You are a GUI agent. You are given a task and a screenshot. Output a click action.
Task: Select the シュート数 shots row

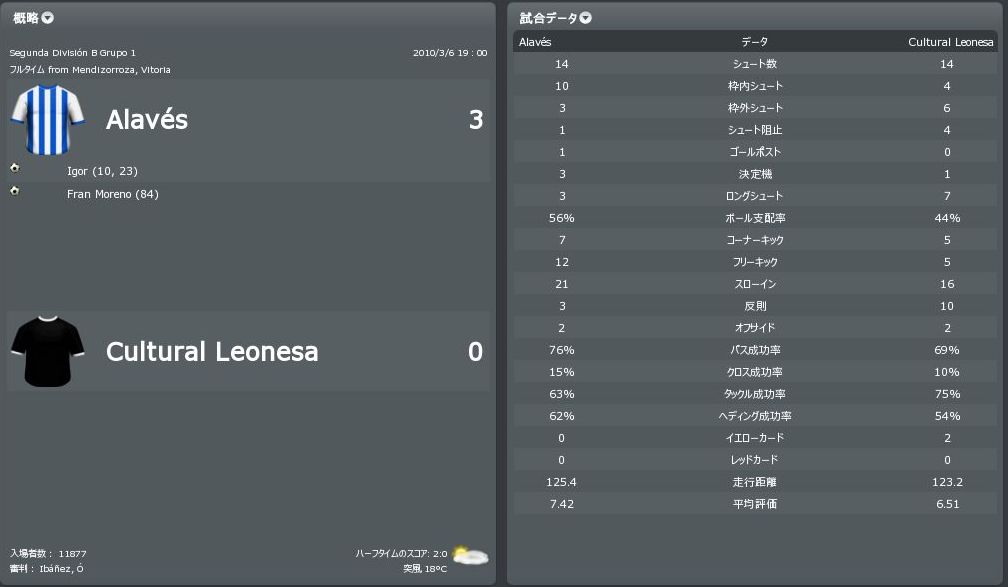pyautogui.click(x=755, y=64)
